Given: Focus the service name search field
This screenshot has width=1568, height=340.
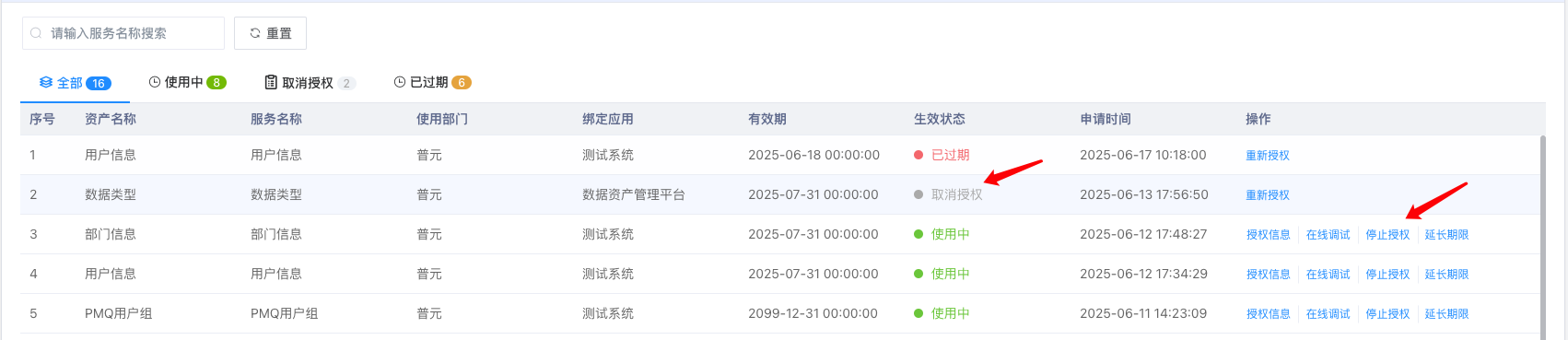Looking at the screenshot, I should 123,33.
